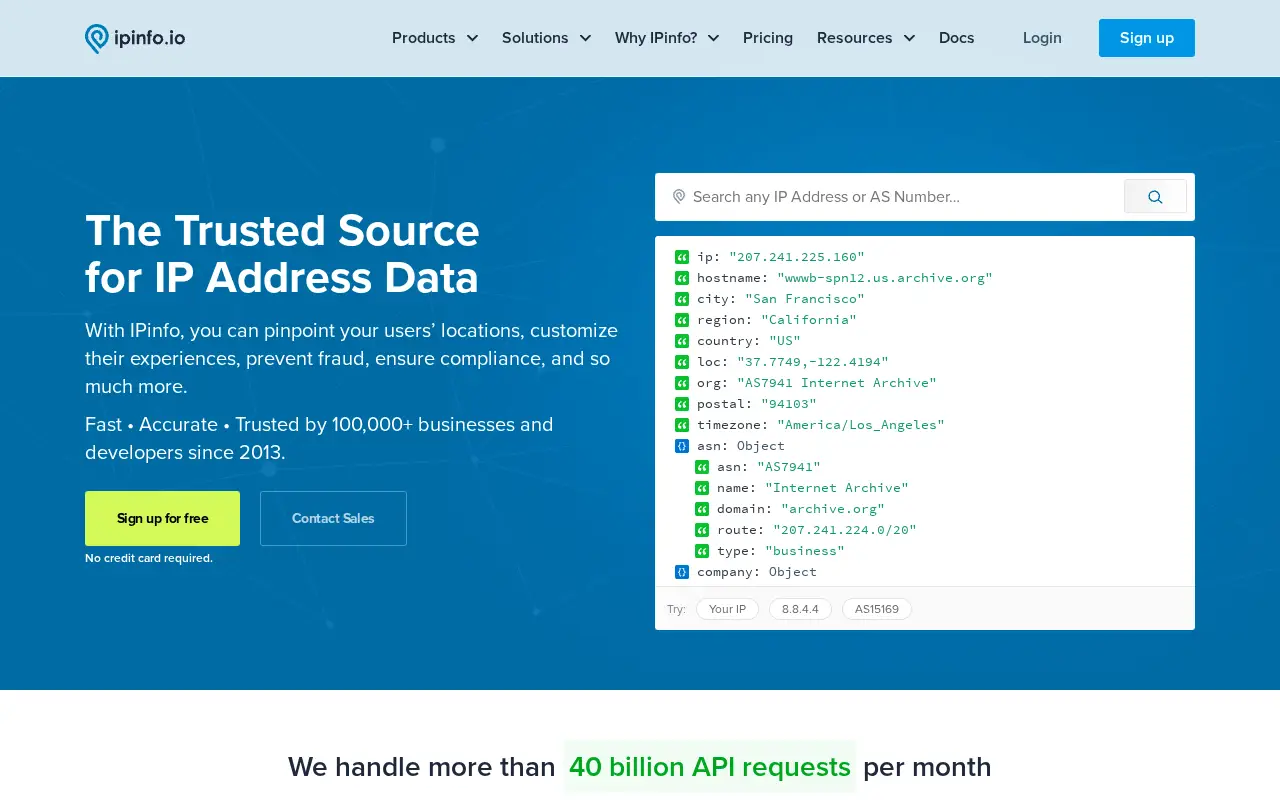Click the ipinfo.io logo

[x=135, y=38]
